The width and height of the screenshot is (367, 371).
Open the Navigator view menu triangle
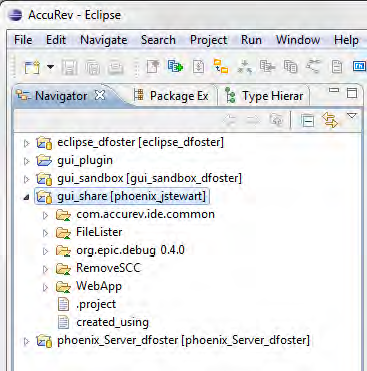point(352,116)
